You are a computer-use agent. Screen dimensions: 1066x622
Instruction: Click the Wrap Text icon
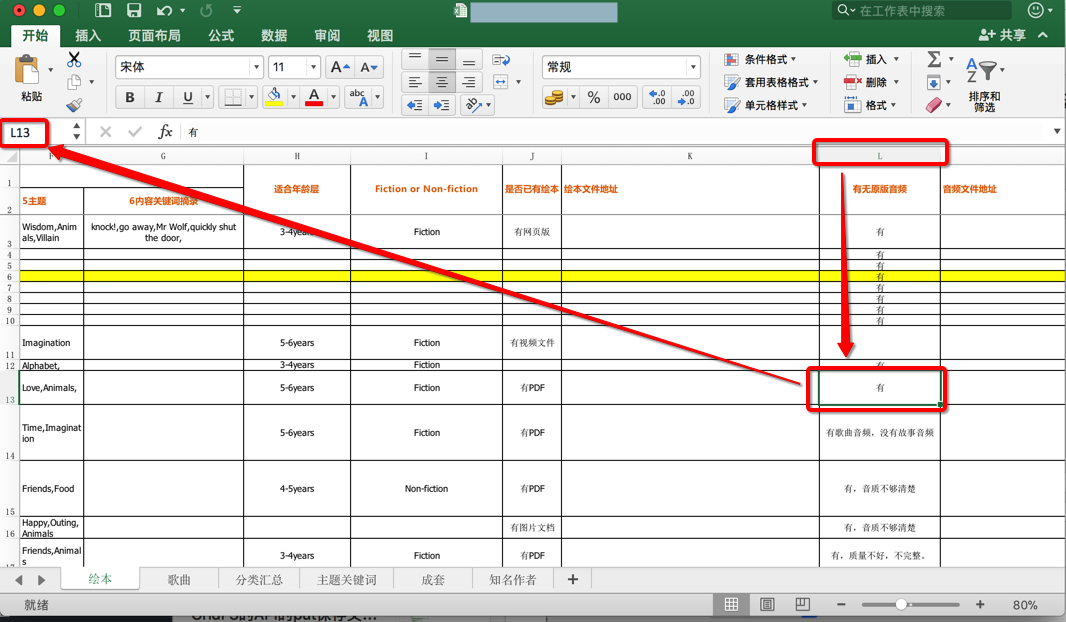pos(501,60)
